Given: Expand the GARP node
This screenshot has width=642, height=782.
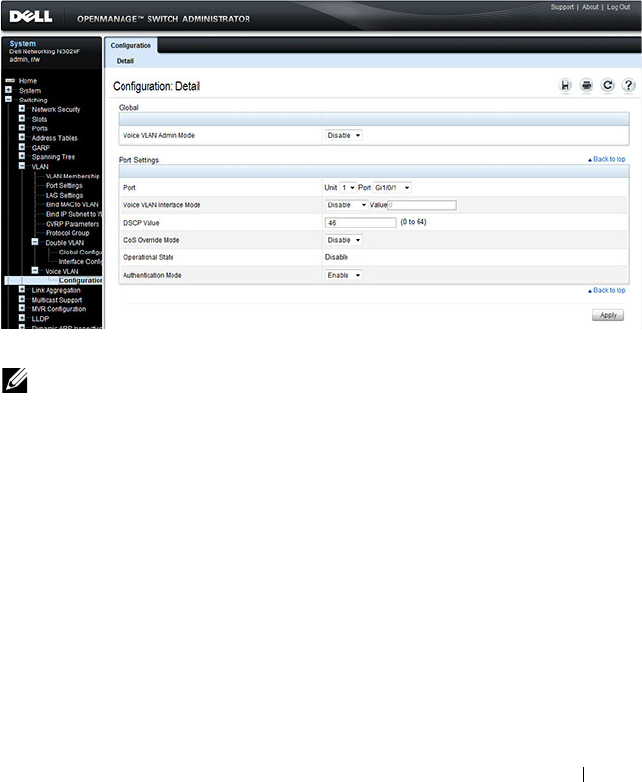Looking at the screenshot, I should (22, 147).
